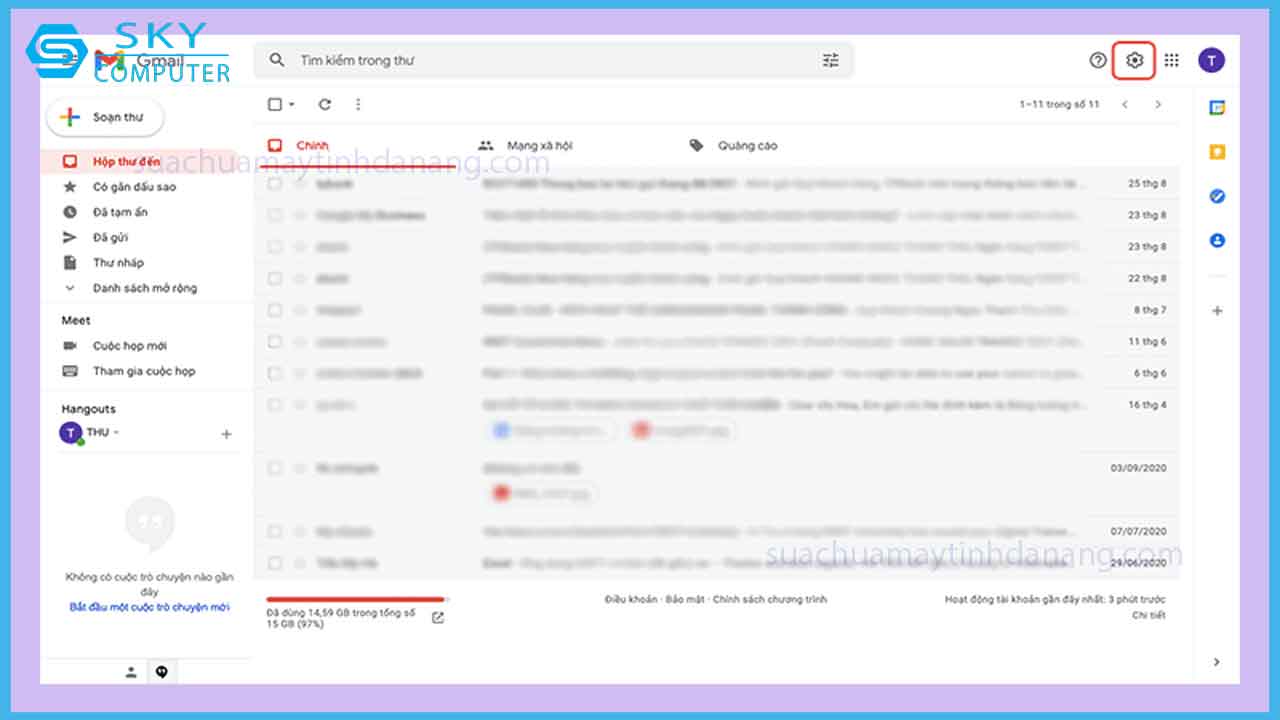This screenshot has height=720, width=1280.
Task: Open the account avatar T menu
Action: 1211,60
